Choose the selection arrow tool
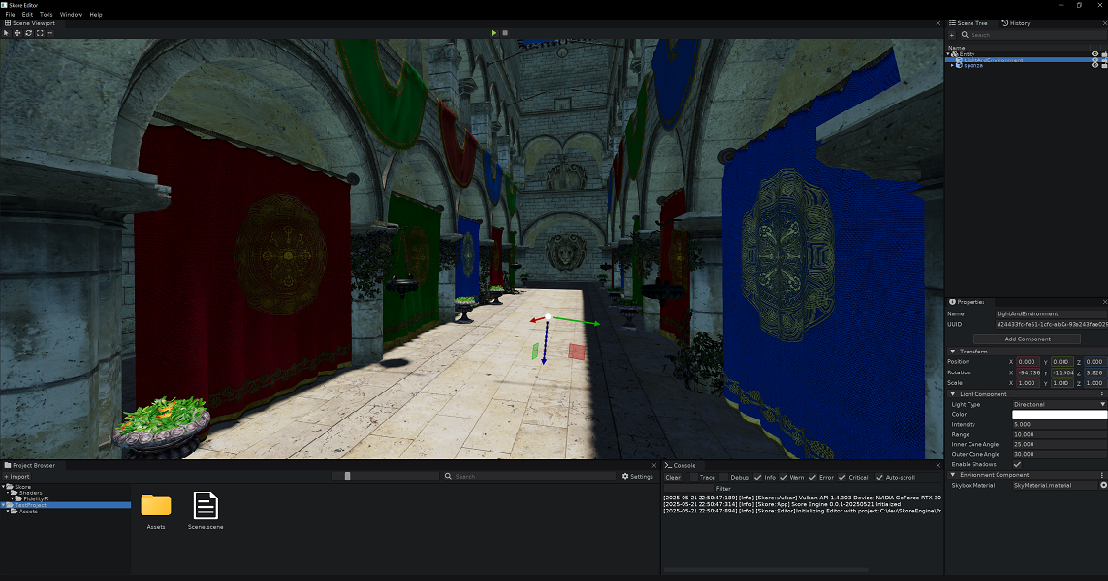 tap(6, 32)
